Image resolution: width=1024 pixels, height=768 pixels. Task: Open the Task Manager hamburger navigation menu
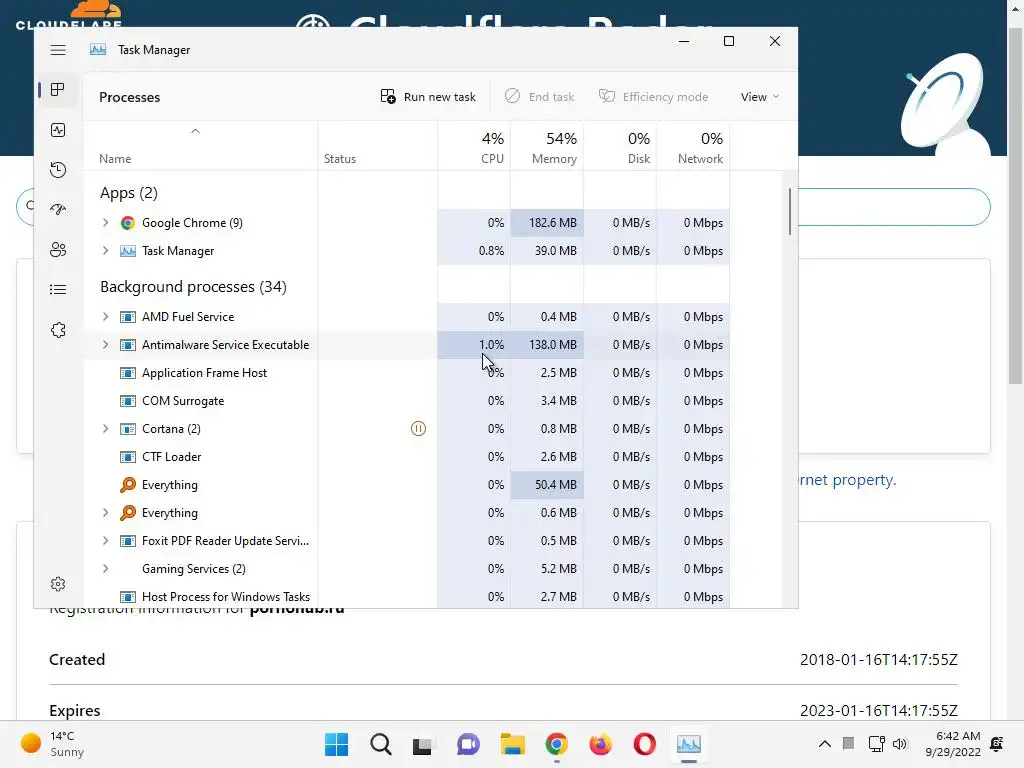tap(58, 50)
